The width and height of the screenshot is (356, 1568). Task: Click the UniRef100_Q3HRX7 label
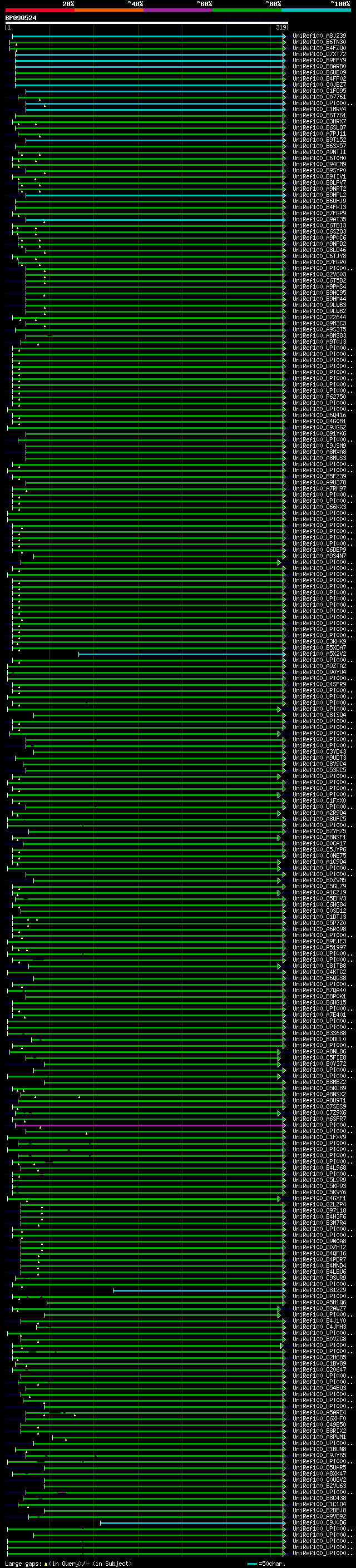point(319,122)
